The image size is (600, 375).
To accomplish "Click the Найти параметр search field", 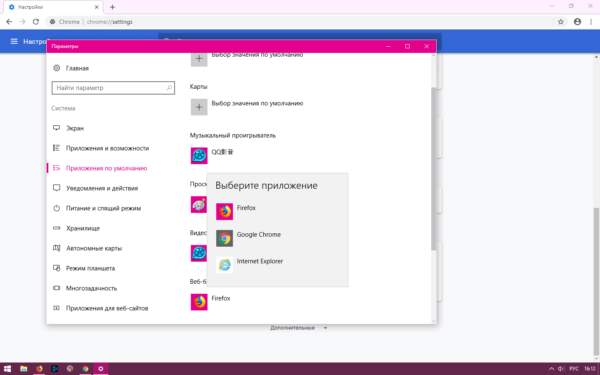I will (x=113, y=88).
